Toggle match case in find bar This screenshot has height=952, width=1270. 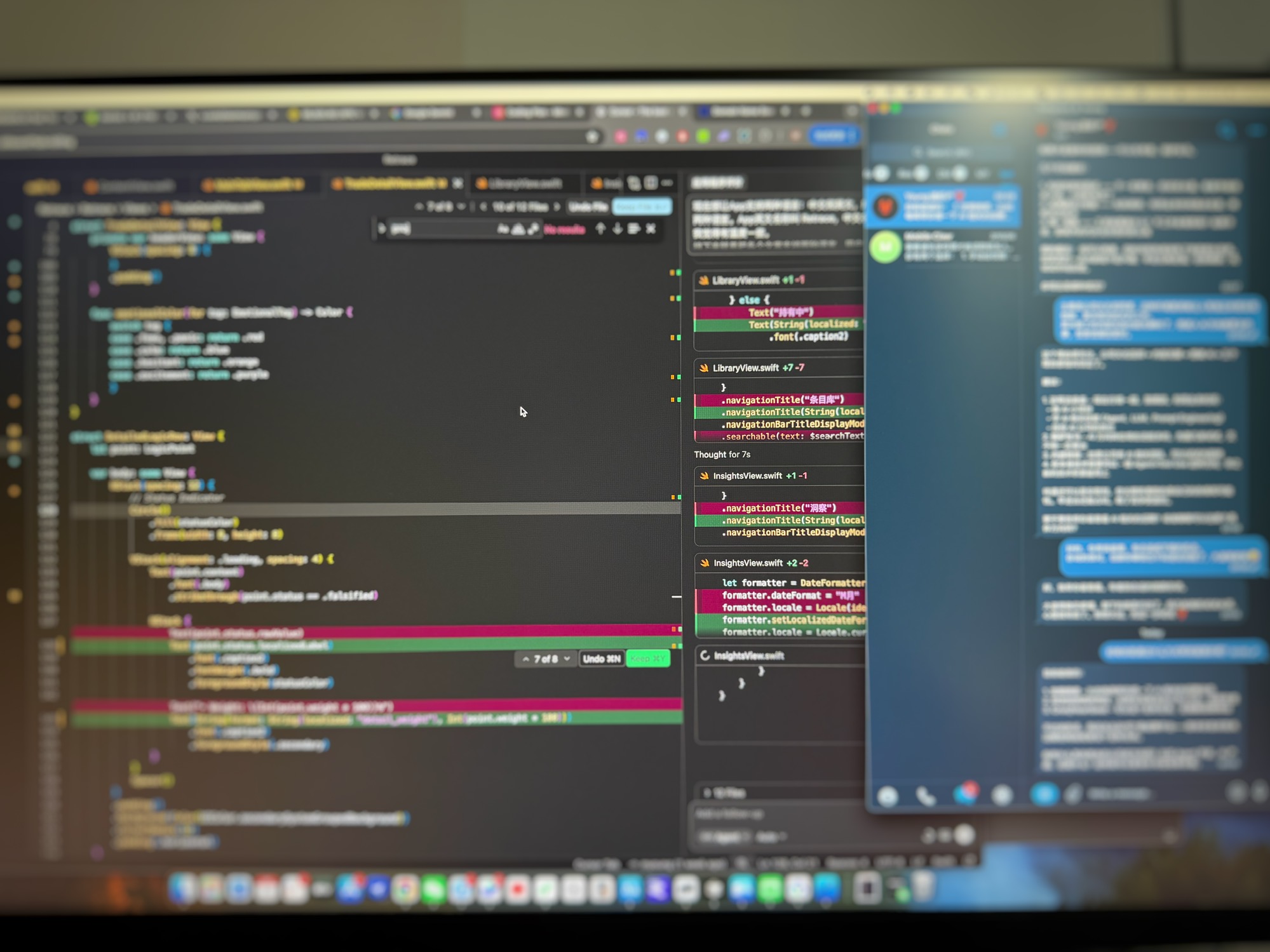point(503,229)
